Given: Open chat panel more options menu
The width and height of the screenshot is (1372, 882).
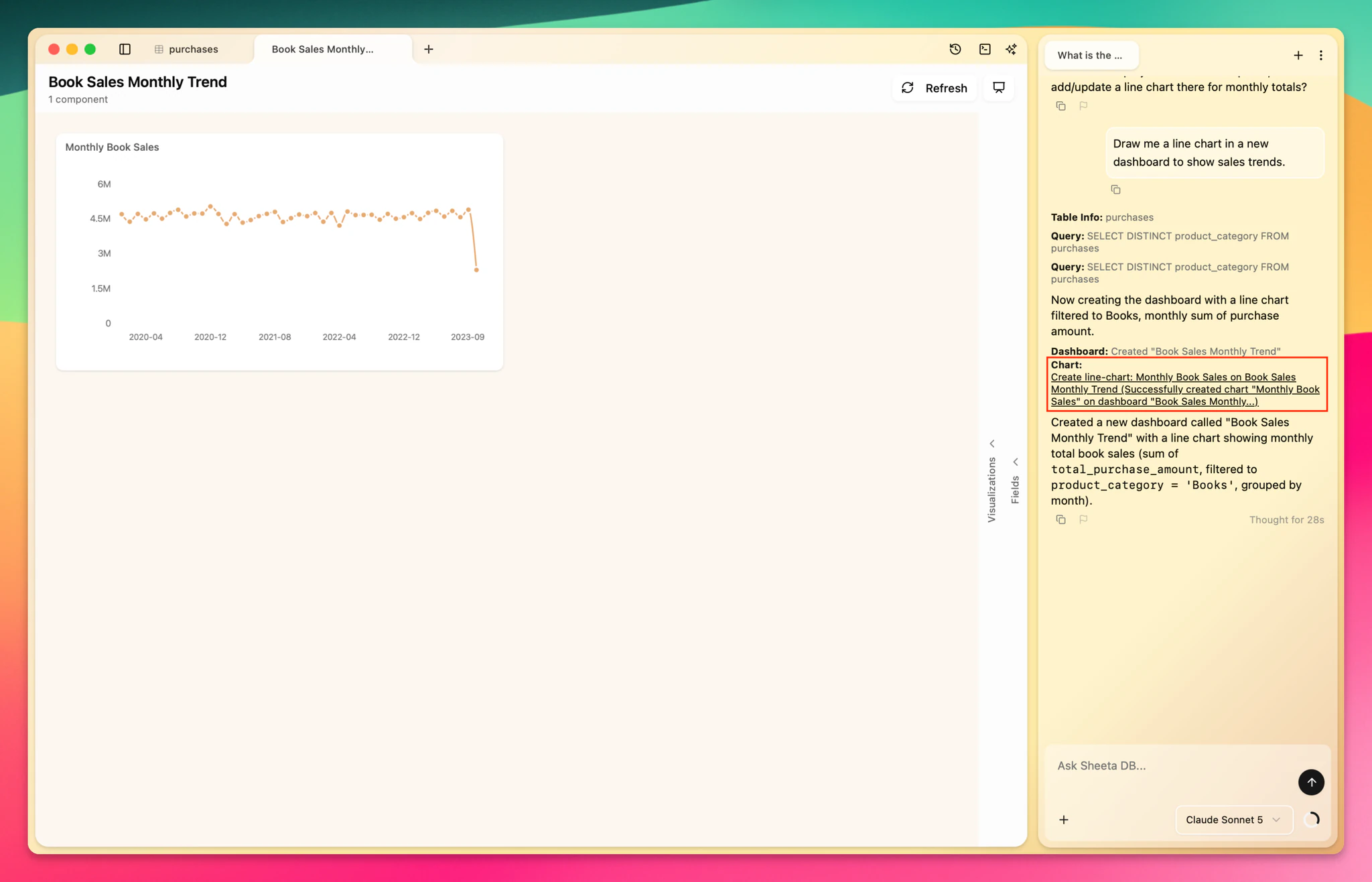Looking at the screenshot, I should pos(1321,55).
